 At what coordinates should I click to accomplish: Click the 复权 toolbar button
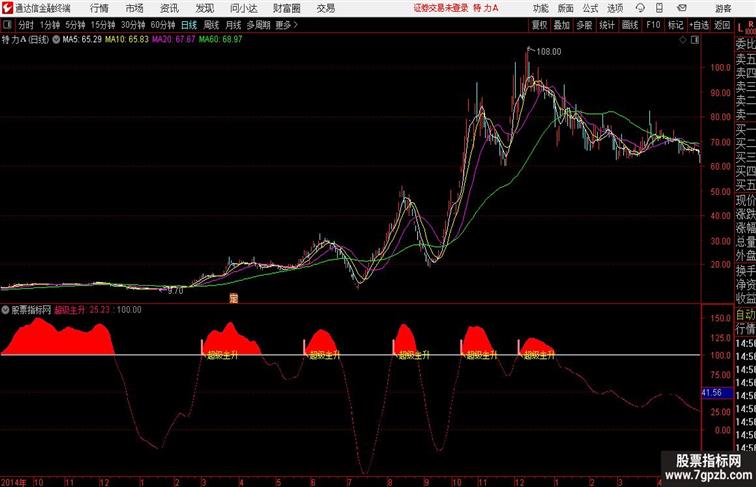[540, 25]
